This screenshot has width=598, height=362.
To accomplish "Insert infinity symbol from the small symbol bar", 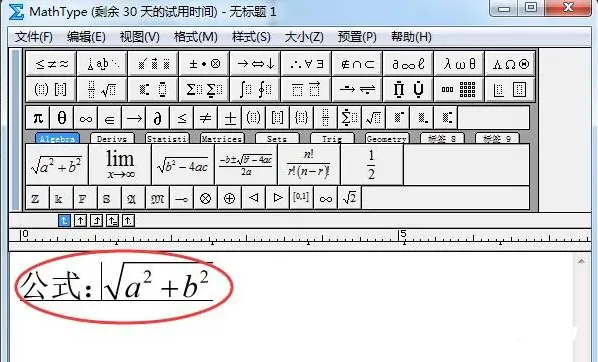I will coord(85,118).
